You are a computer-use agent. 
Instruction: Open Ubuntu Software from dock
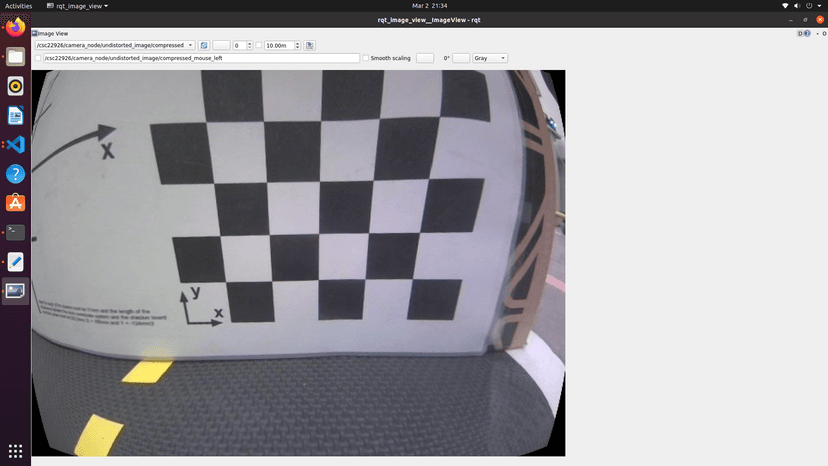(15, 203)
